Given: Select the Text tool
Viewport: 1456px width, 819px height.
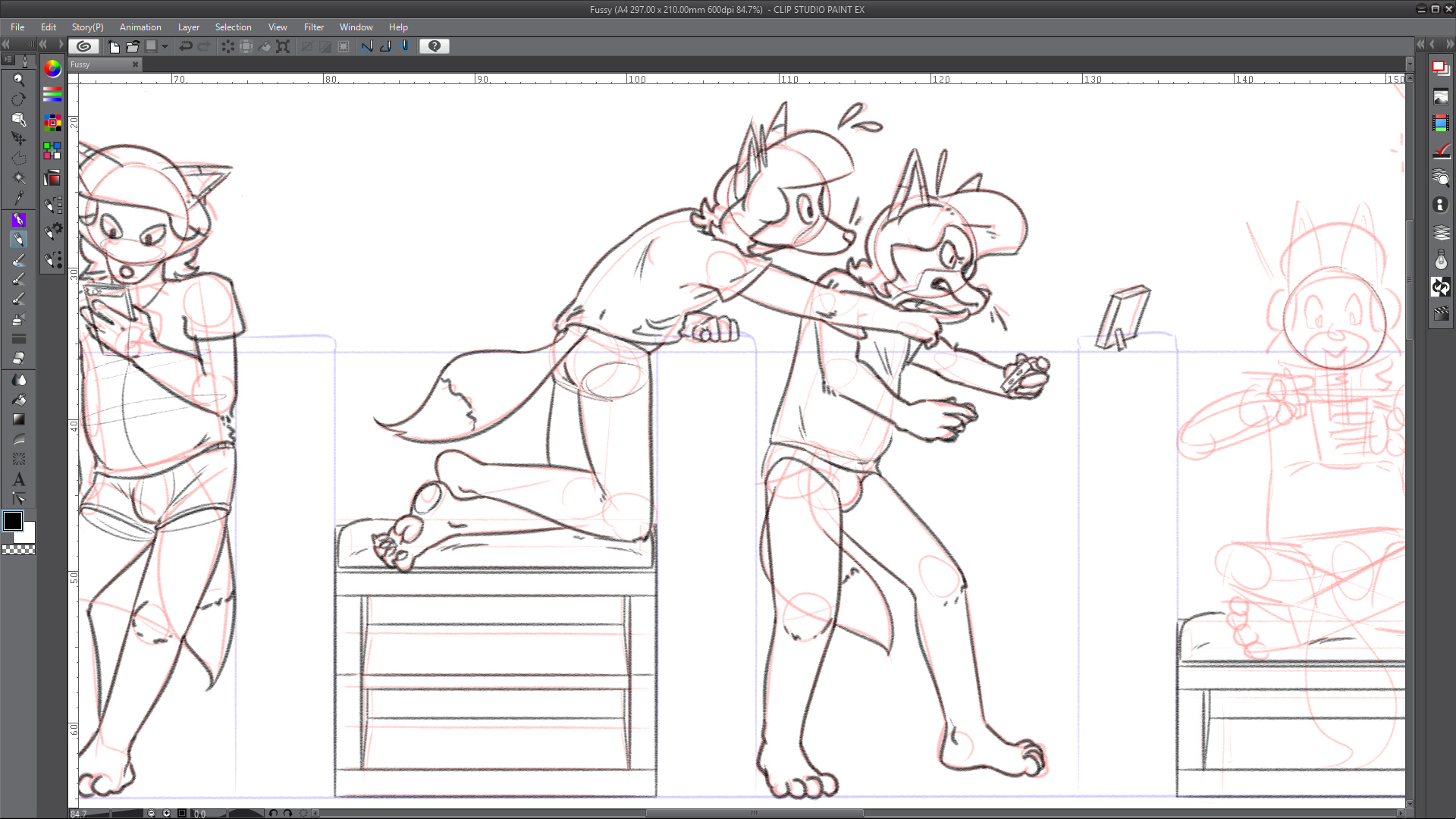Looking at the screenshot, I should (19, 479).
